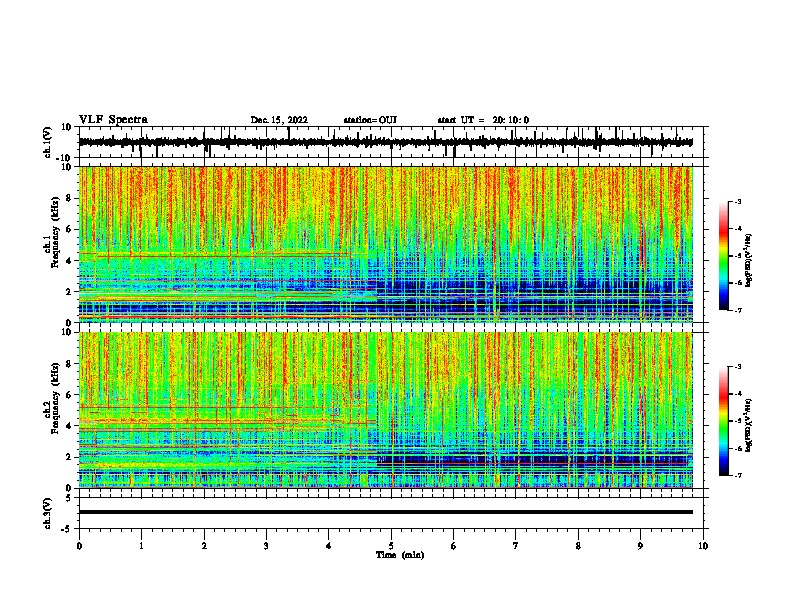Click inside the ch.2 frequency spectrogram
This screenshot has height=612, width=792.
[x=386, y=410]
